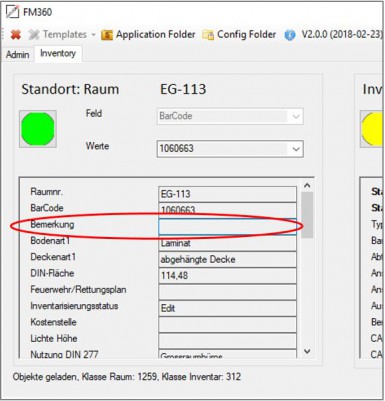
Task: Click the Werte label
Action: coord(97,146)
